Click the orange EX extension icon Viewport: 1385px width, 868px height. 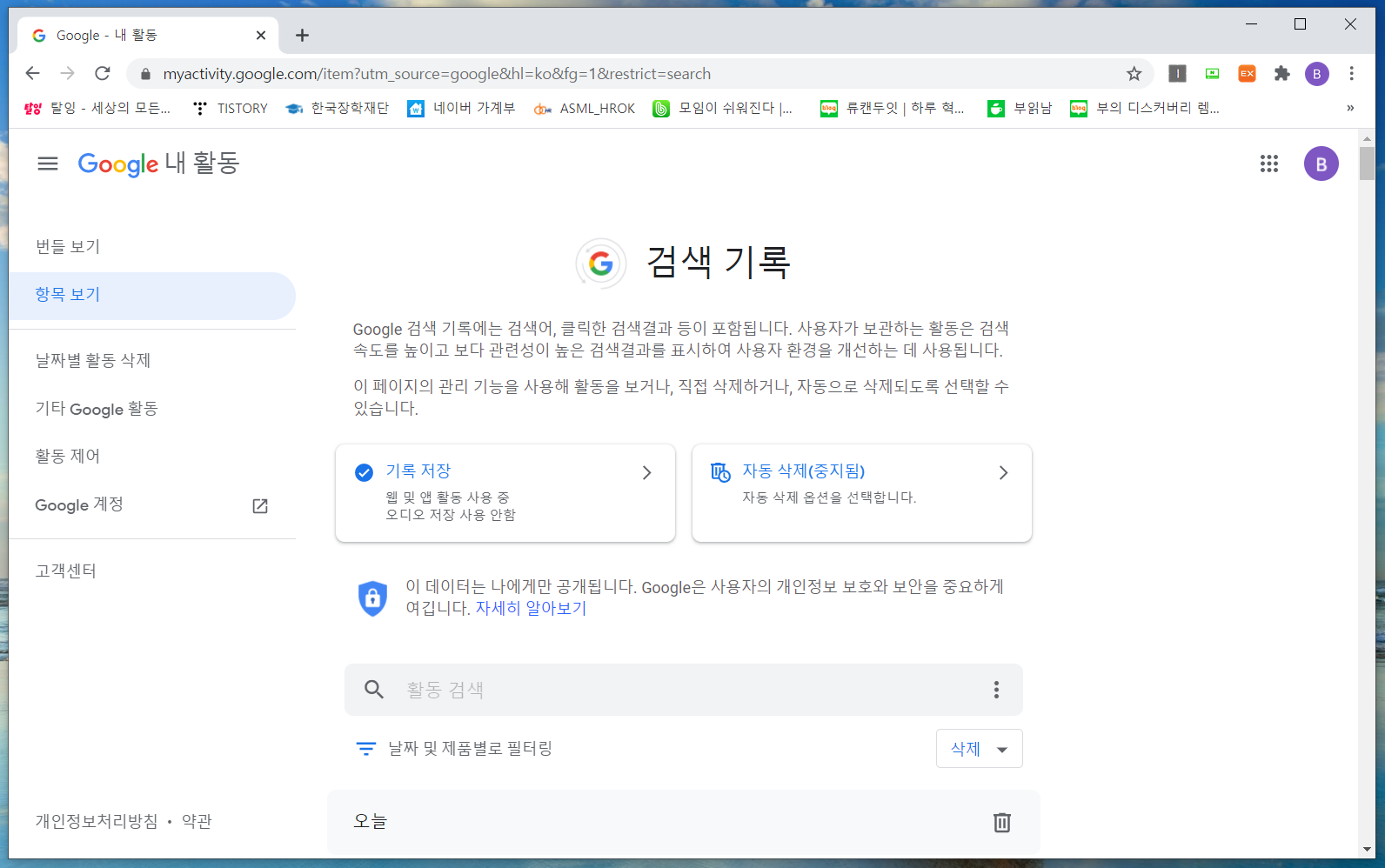pyautogui.click(x=1247, y=74)
